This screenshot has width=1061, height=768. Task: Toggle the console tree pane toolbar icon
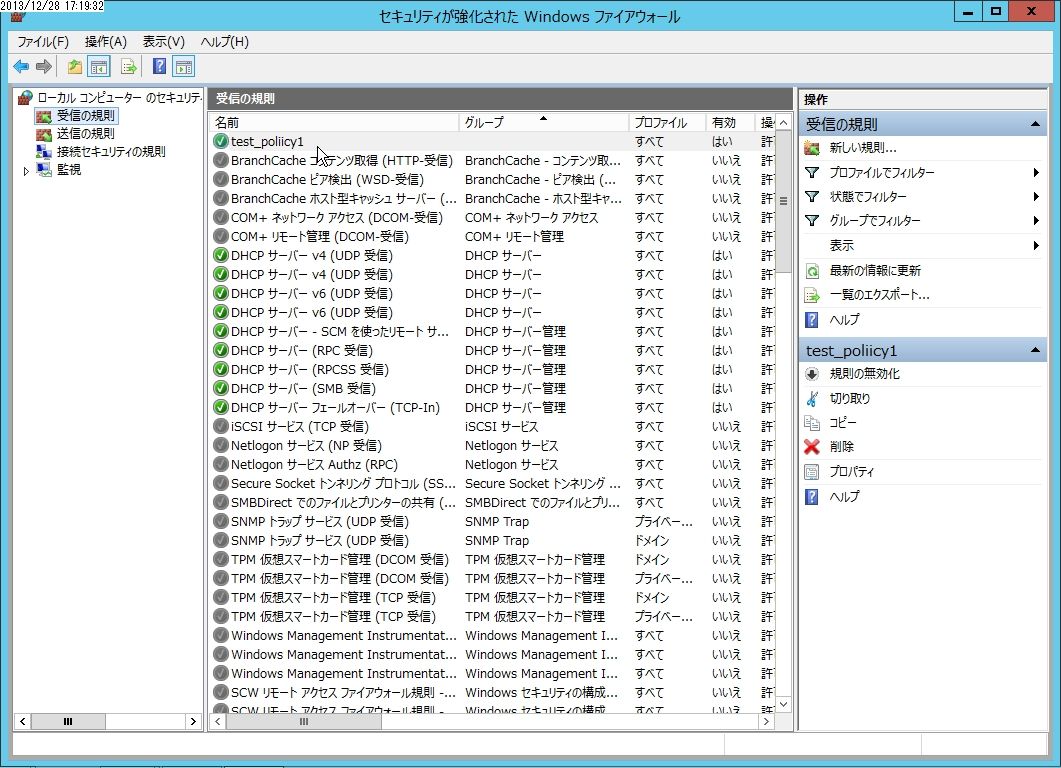[x=99, y=66]
